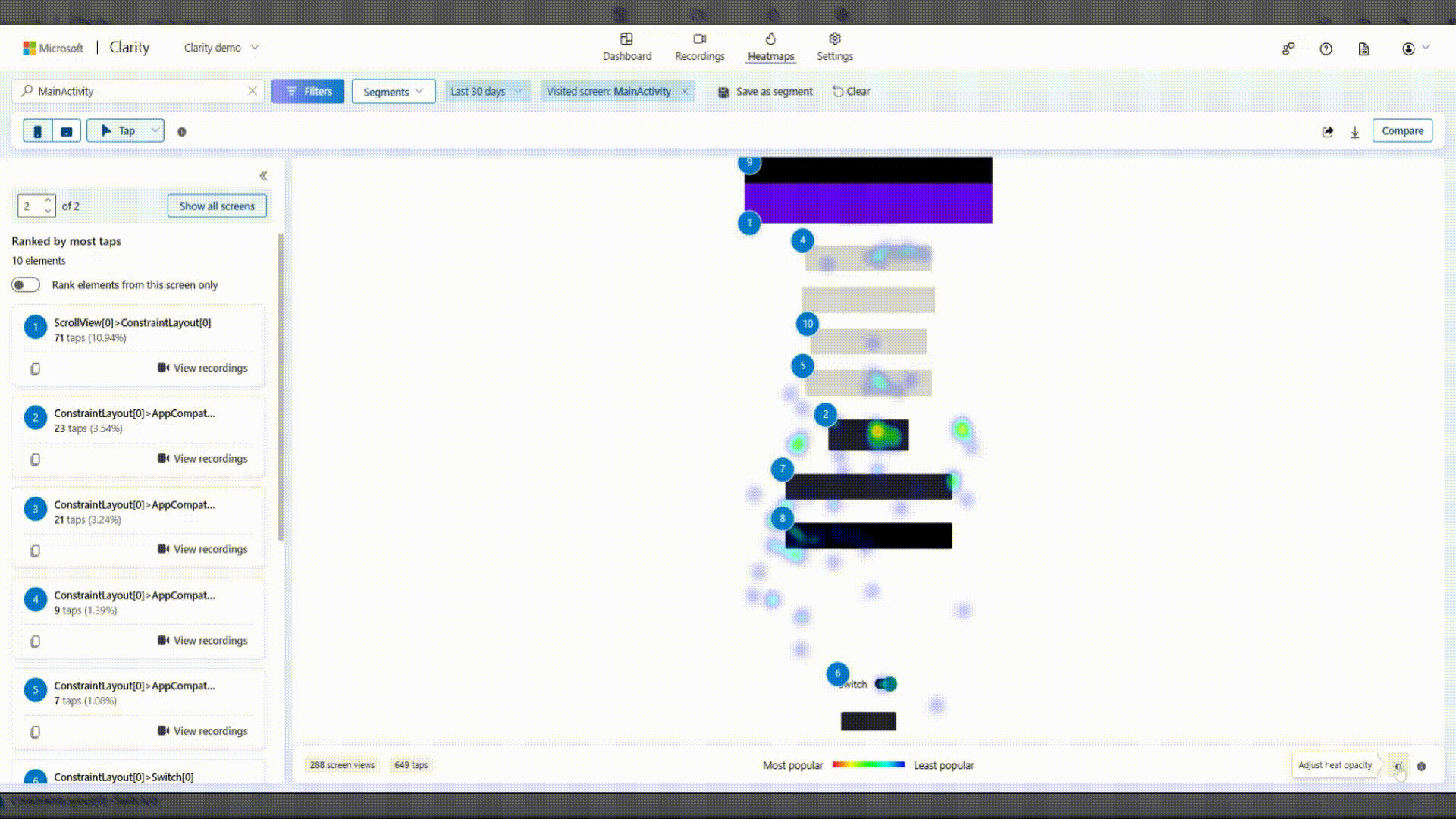
Task: Click the Settings gear icon
Action: [834, 39]
